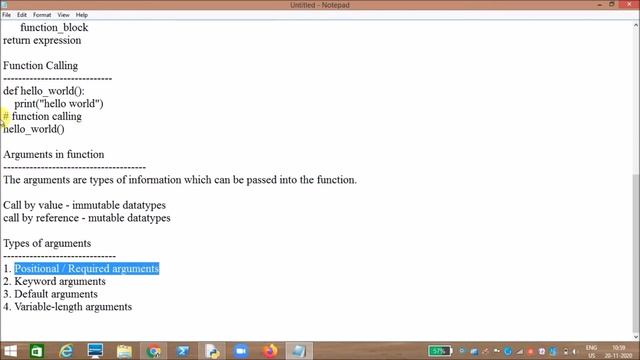Select the Notepad taskbar icon
Viewport: 640px width, 360px height.
(x=299, y=351)
